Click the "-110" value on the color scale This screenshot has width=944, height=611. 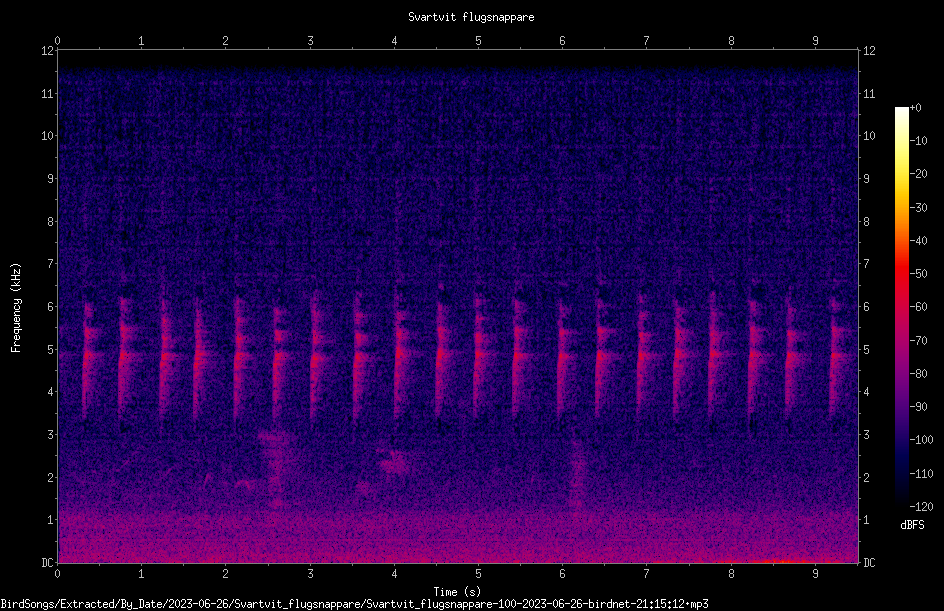click(x=921, y=474)
